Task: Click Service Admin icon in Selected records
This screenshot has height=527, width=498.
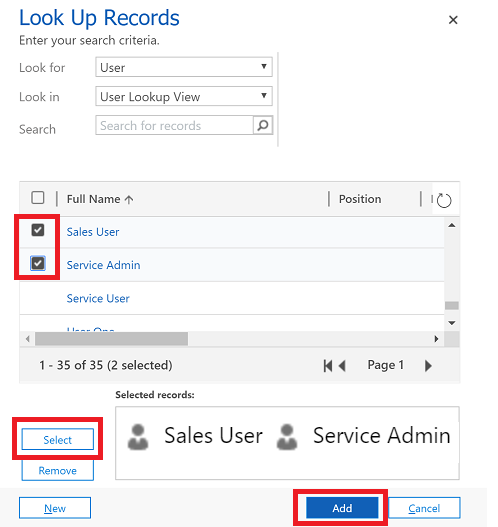Action: click(x=287, y=437)
